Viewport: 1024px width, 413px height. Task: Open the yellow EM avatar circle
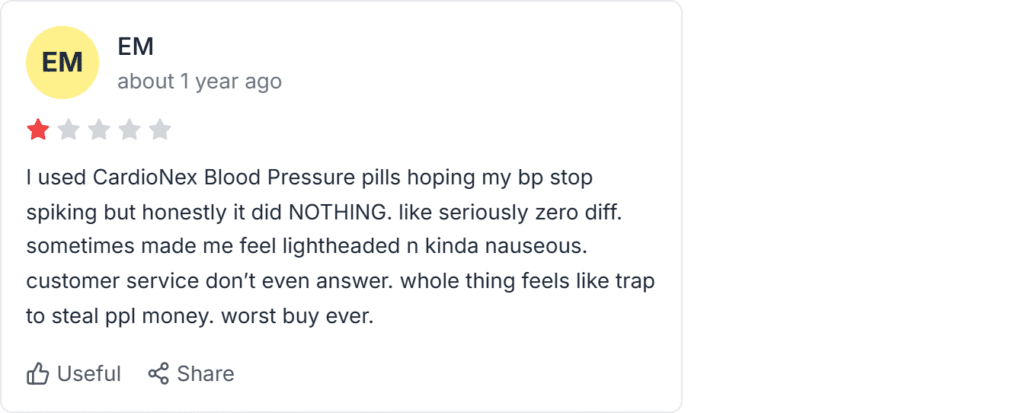point(62,63)
